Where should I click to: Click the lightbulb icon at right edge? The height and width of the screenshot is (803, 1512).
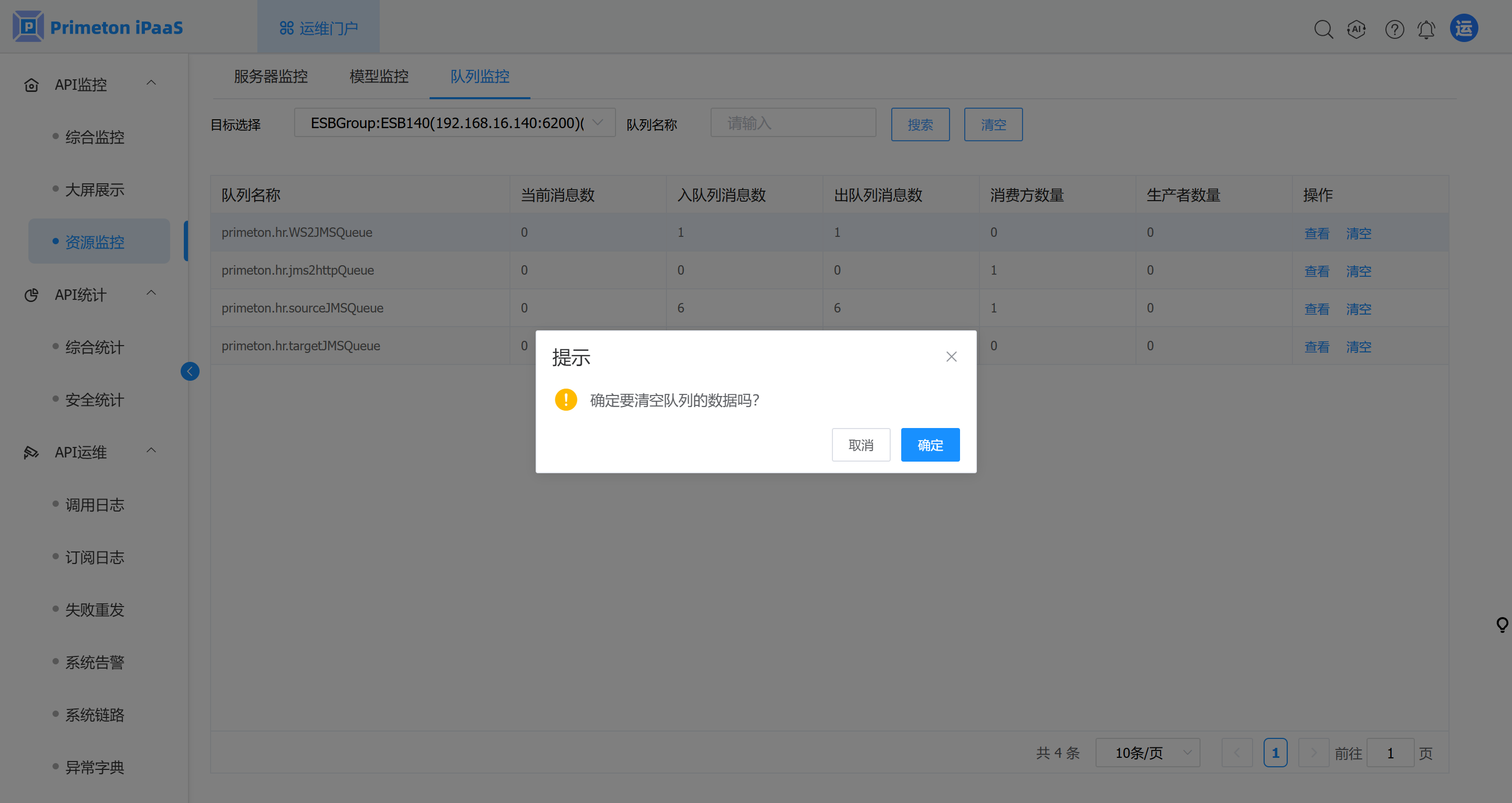click(1501, 624)
